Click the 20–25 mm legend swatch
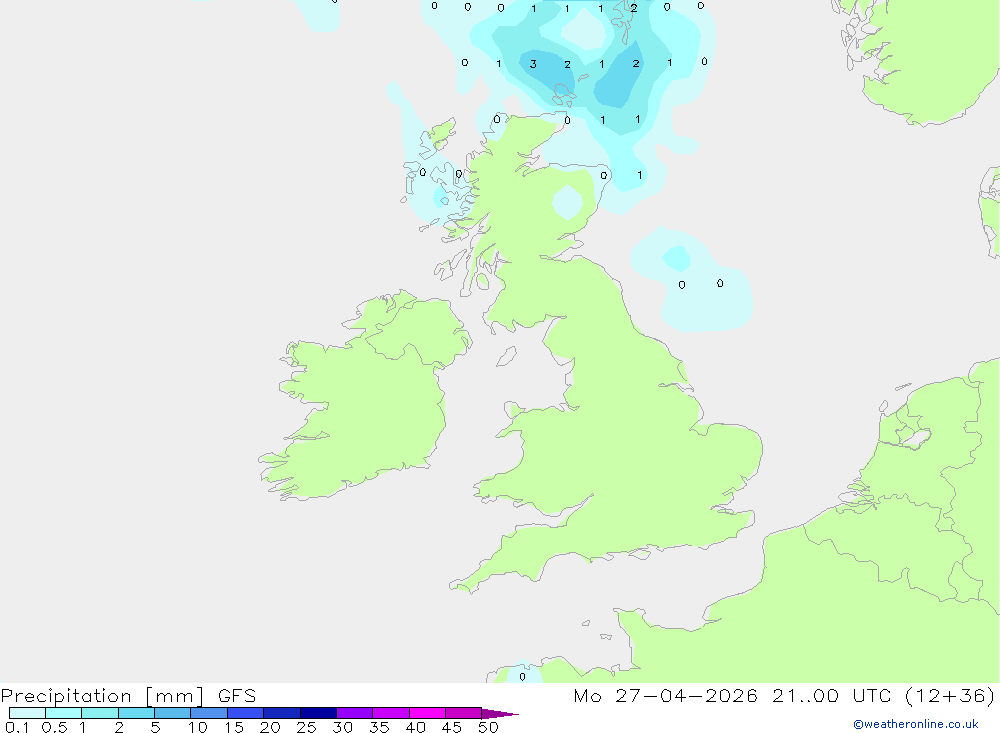This screenshot has width=1000, height=733. [x=282, y=713]
